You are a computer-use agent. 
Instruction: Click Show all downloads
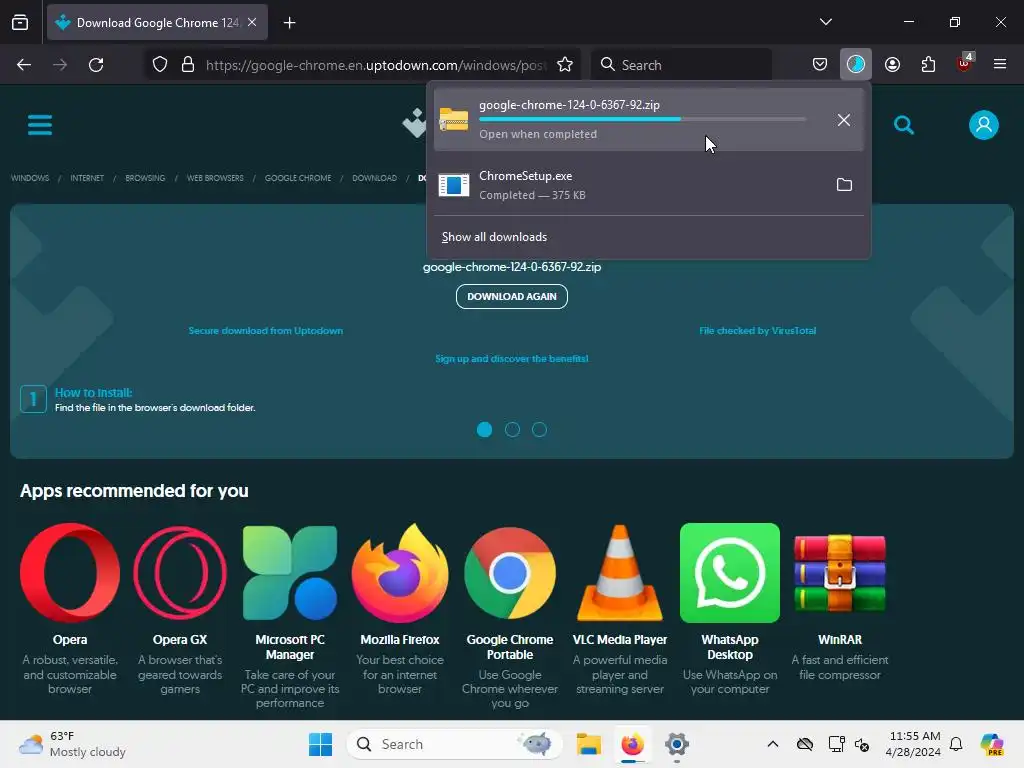(494, 237)
